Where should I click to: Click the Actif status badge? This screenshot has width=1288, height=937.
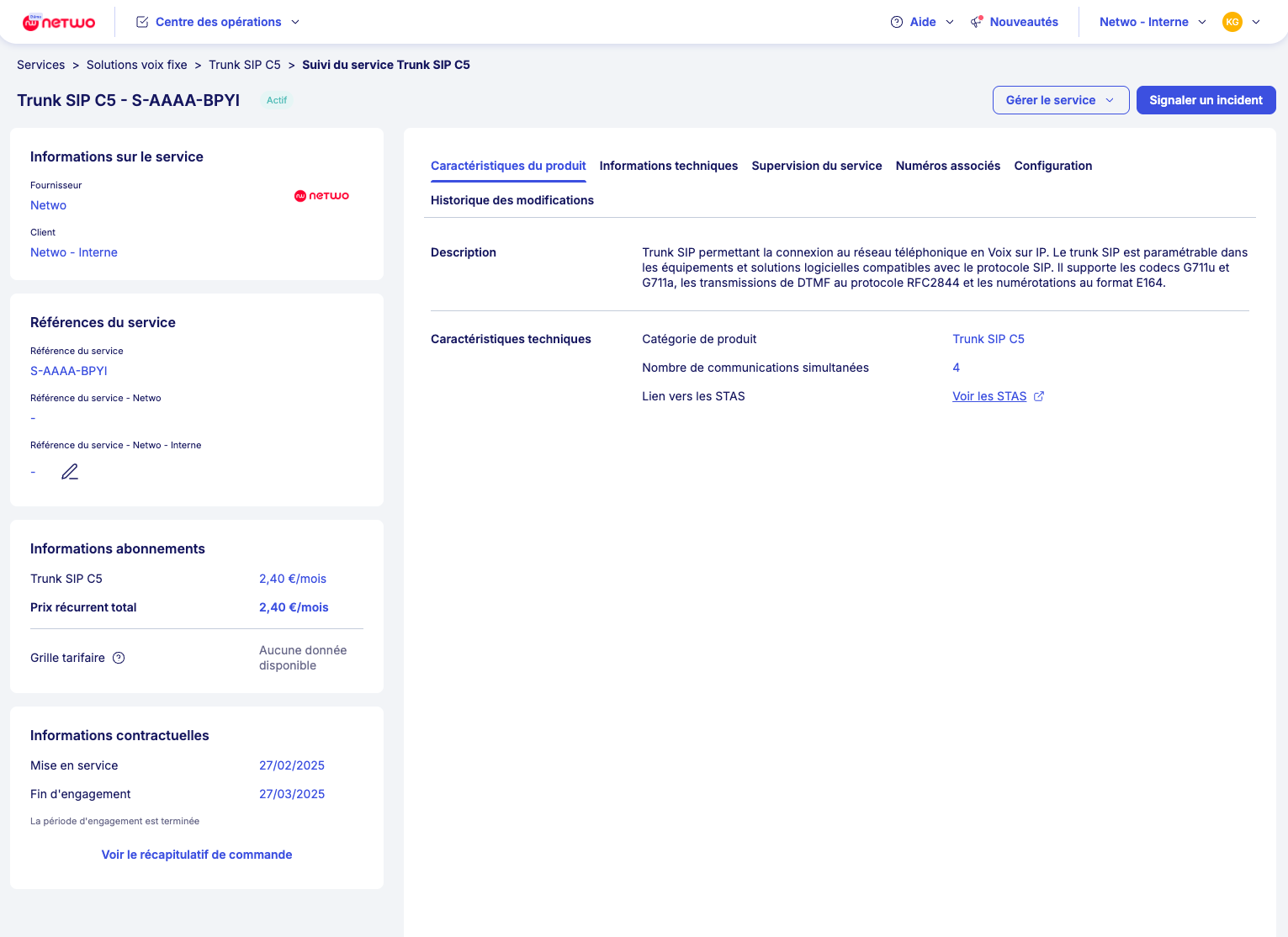277,100
